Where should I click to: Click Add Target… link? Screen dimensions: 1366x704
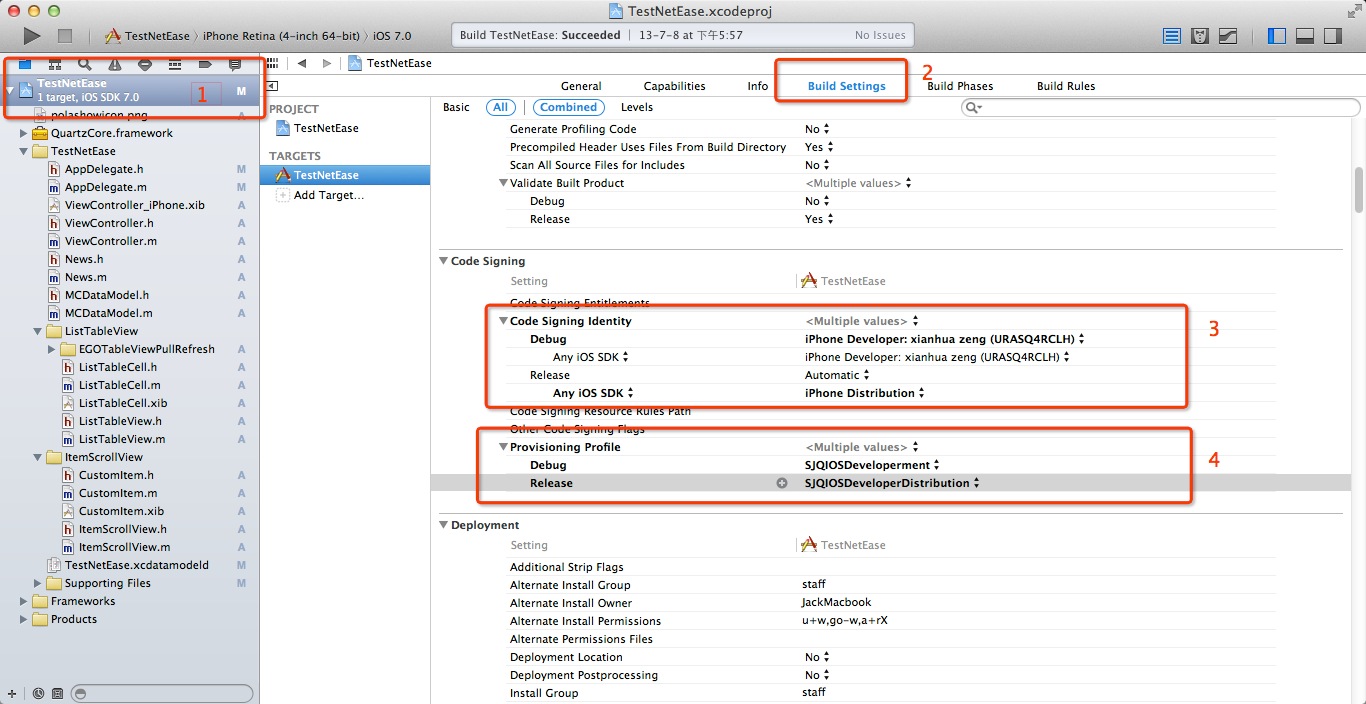coord(329,195)
